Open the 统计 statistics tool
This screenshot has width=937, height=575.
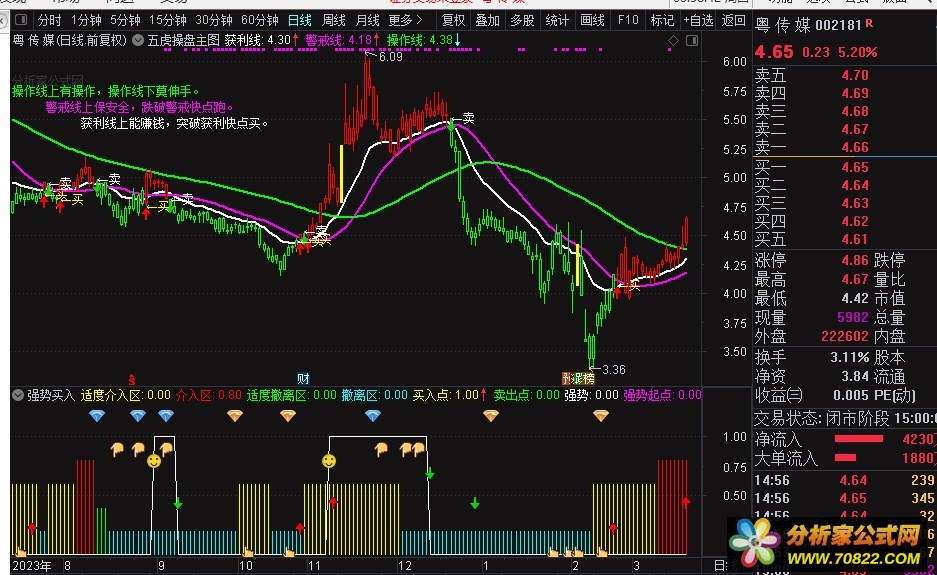tap(557, 20)
